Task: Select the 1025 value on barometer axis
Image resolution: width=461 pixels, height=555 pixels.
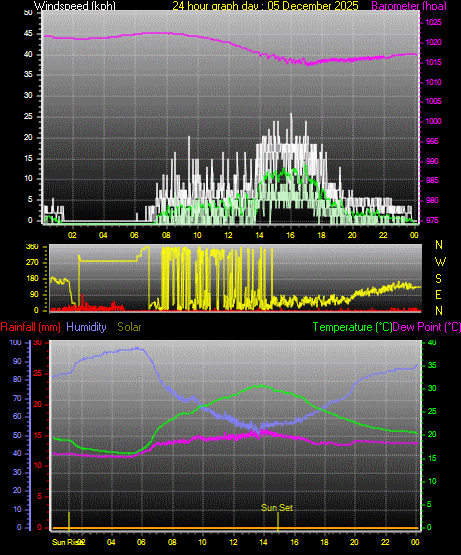Action: coord(433,22)
